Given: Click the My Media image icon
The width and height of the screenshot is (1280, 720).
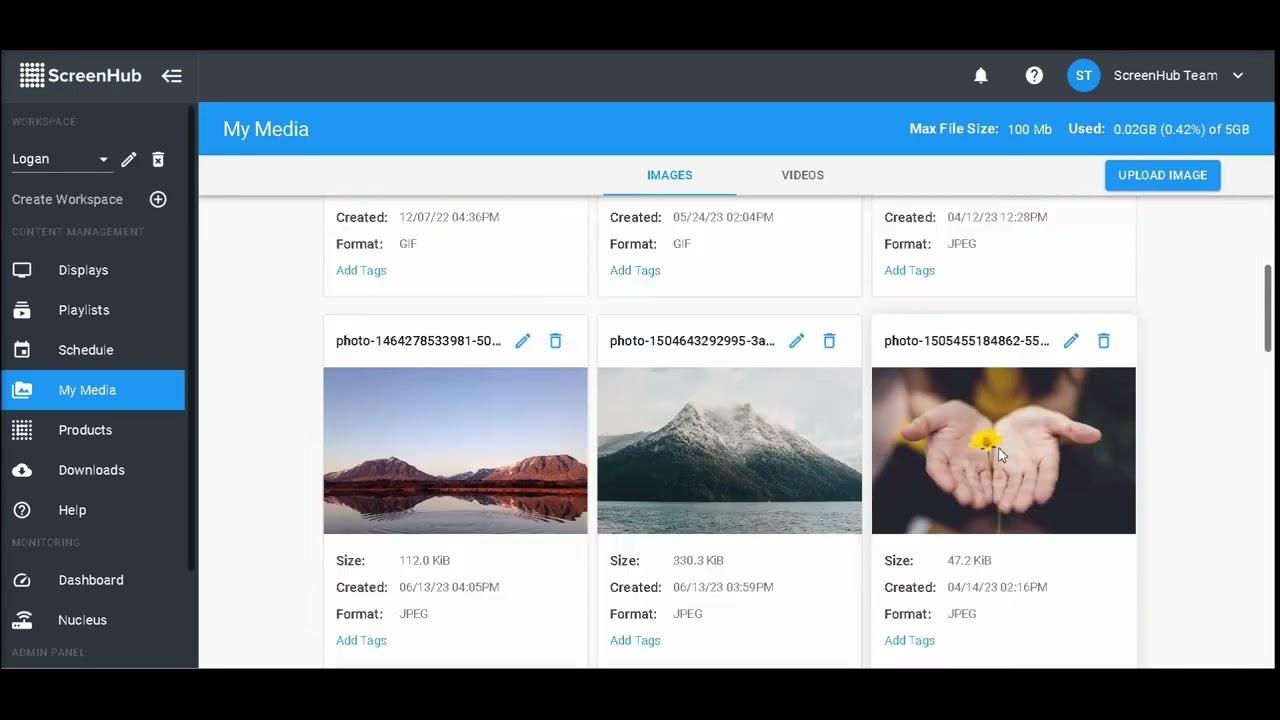Looking at the screenshot, I should point(22,390).
